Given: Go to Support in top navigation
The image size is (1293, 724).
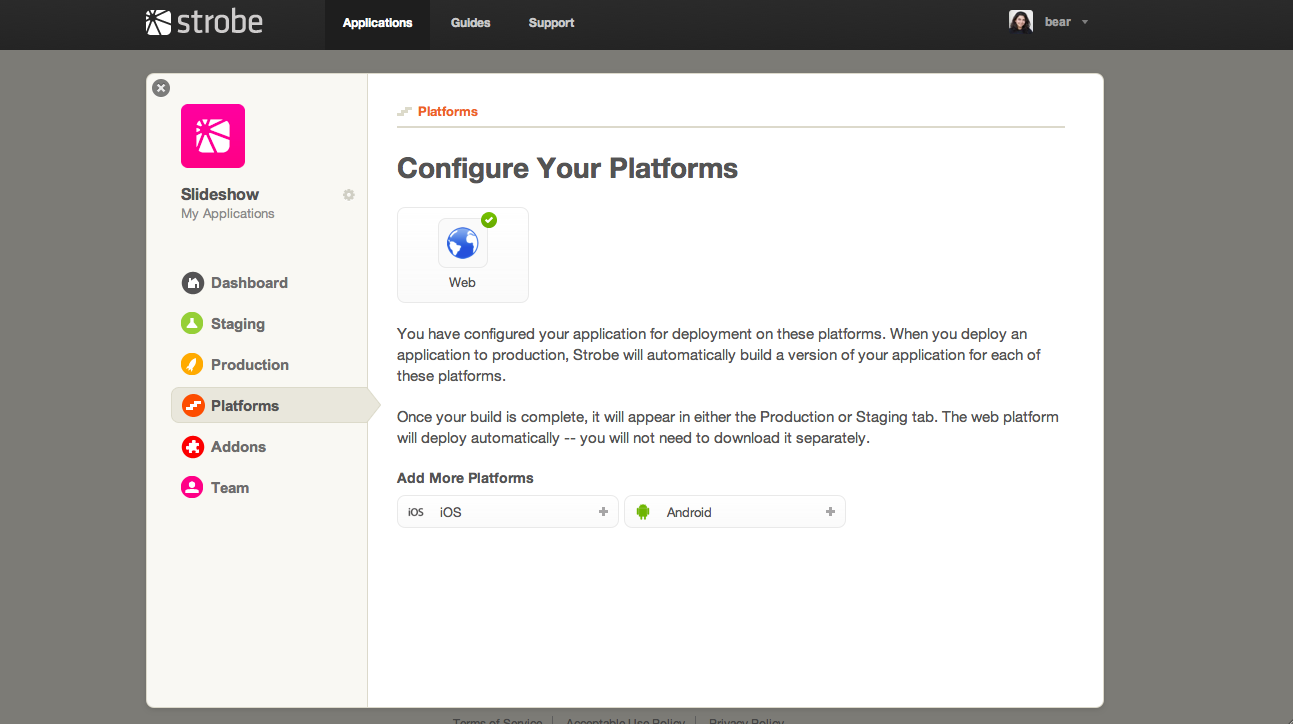Looking at the screenshot, I should click(551, 23).
